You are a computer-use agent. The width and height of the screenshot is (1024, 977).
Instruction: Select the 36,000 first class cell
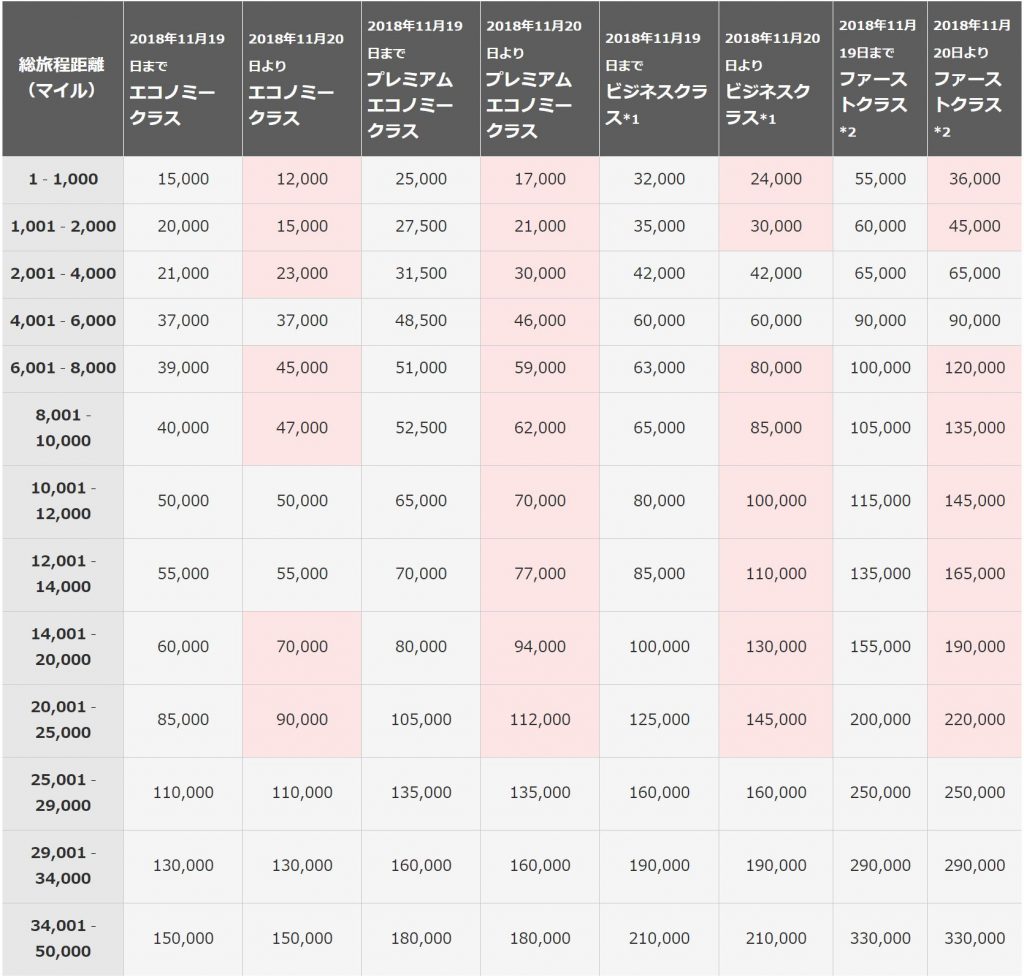(x=974, y=180)
